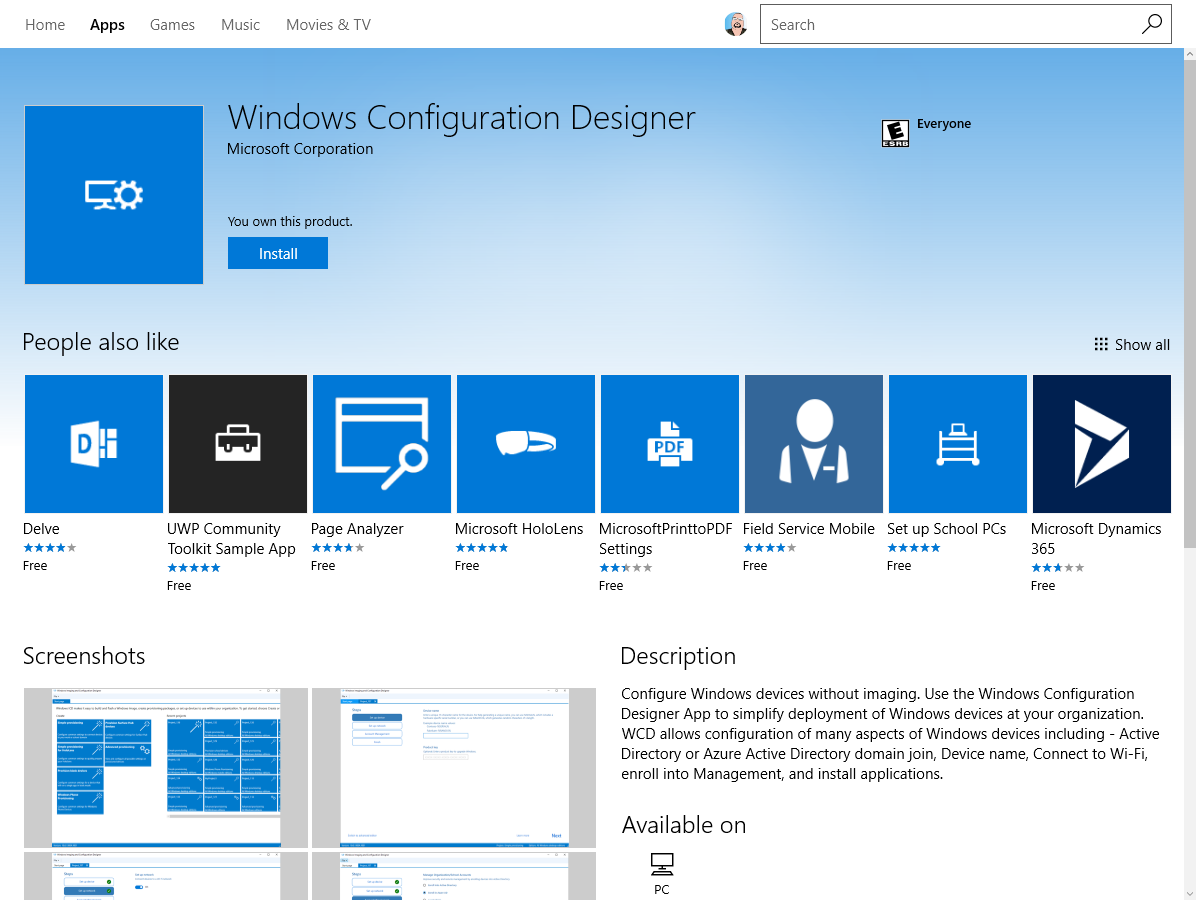This screenshot has width=1196, height=900.
Task: Click the MicrosoftPrinttoPDF Settings name
Action: click(665, 538)
